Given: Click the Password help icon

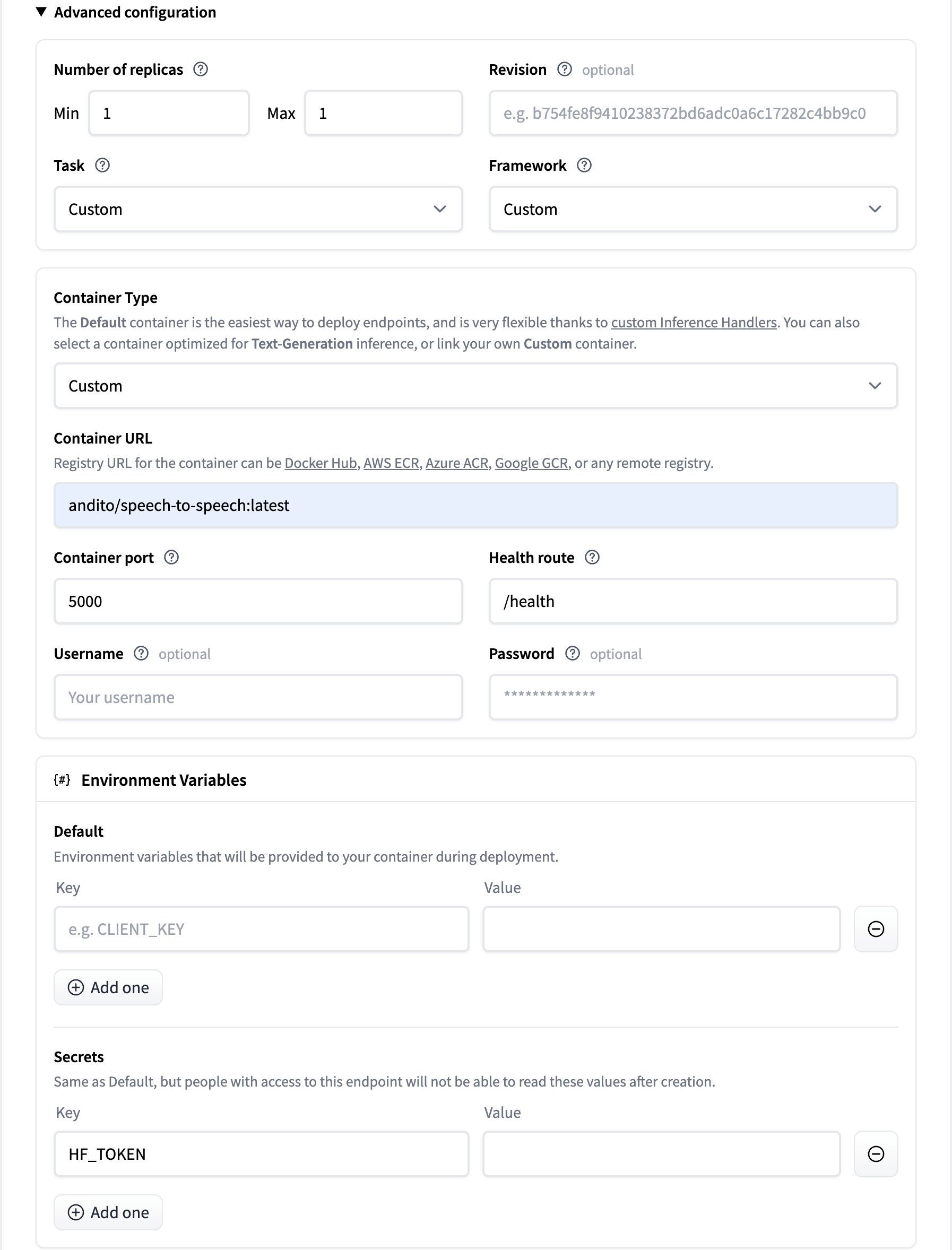Looking at the screenshot, I should [573, 653].
